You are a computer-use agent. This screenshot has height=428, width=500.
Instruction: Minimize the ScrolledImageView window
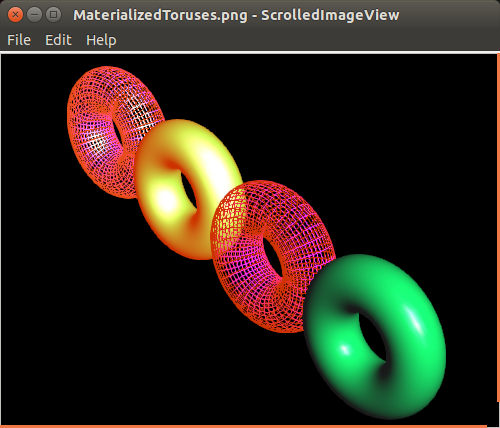34,15
